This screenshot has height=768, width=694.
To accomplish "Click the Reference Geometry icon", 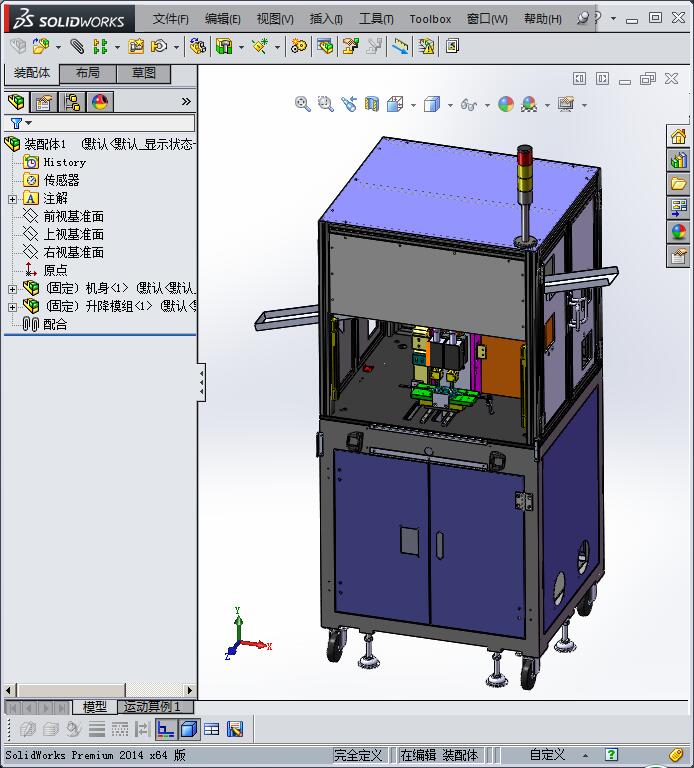I will pos(260,47).
